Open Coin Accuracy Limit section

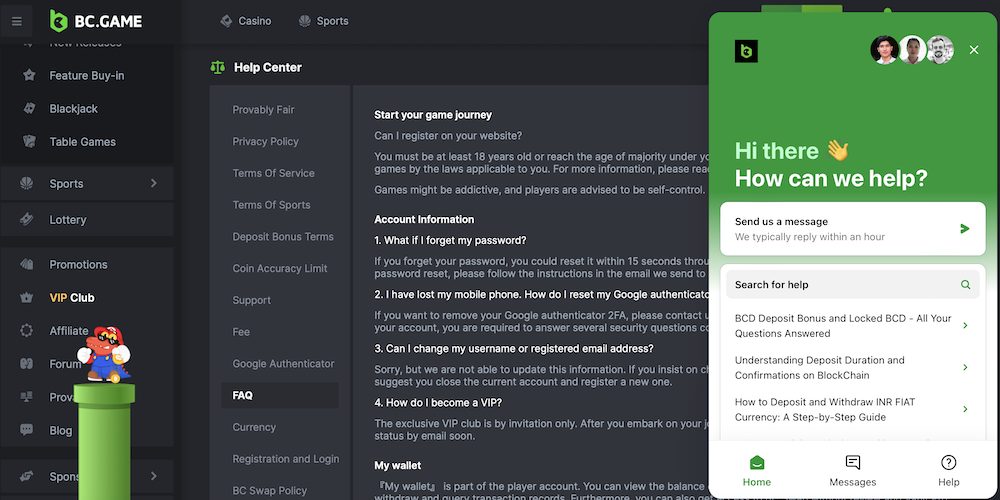(280, 268)
